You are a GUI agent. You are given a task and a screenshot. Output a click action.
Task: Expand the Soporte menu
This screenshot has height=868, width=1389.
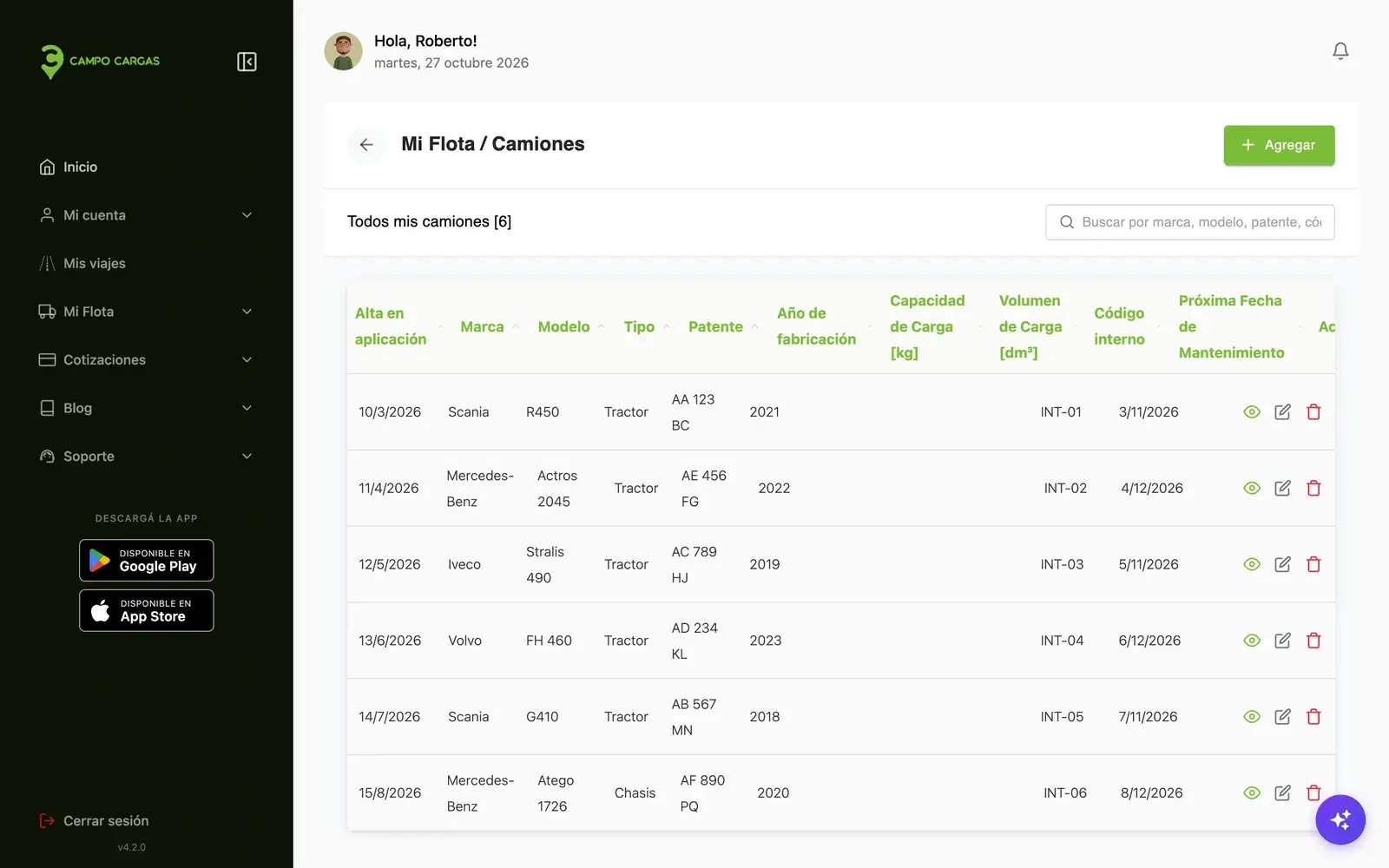tap(146, 457)
